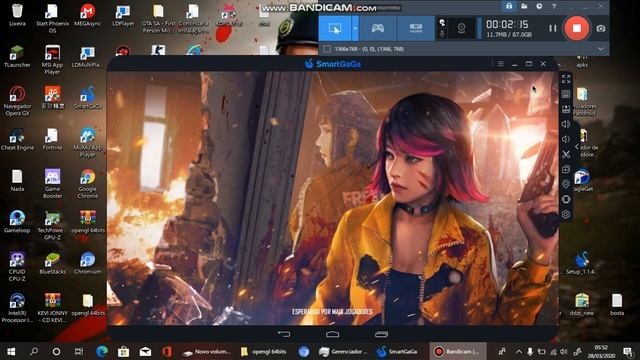Open Cheat Engine desktop shortcut
This screenshot has height=360, width=640.
tap(17, 140)
